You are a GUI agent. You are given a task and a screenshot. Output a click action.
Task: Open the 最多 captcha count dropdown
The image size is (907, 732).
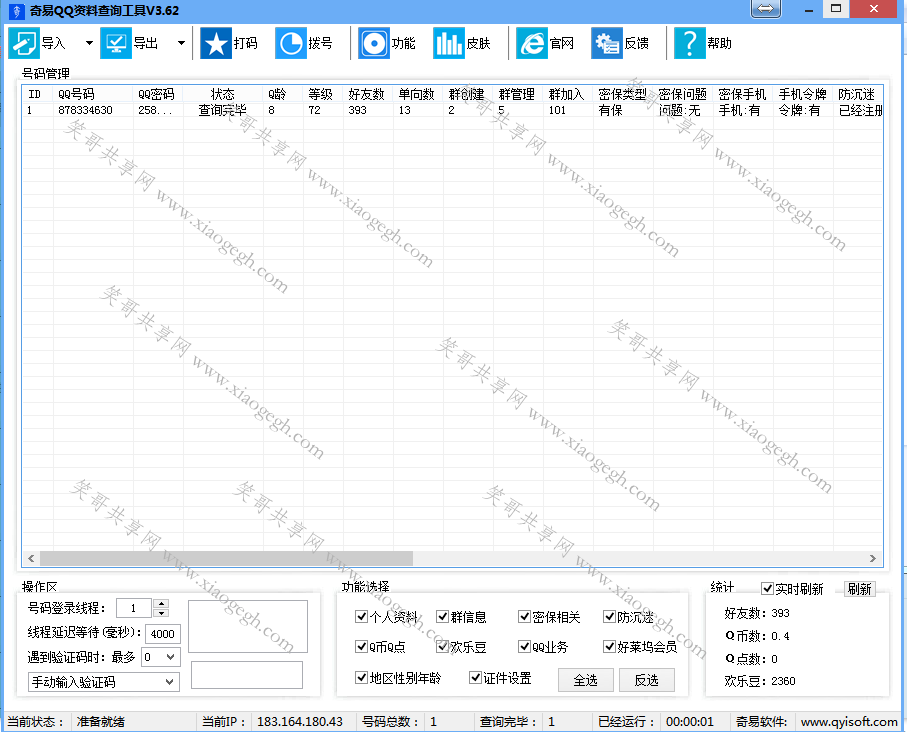(161, 657)
